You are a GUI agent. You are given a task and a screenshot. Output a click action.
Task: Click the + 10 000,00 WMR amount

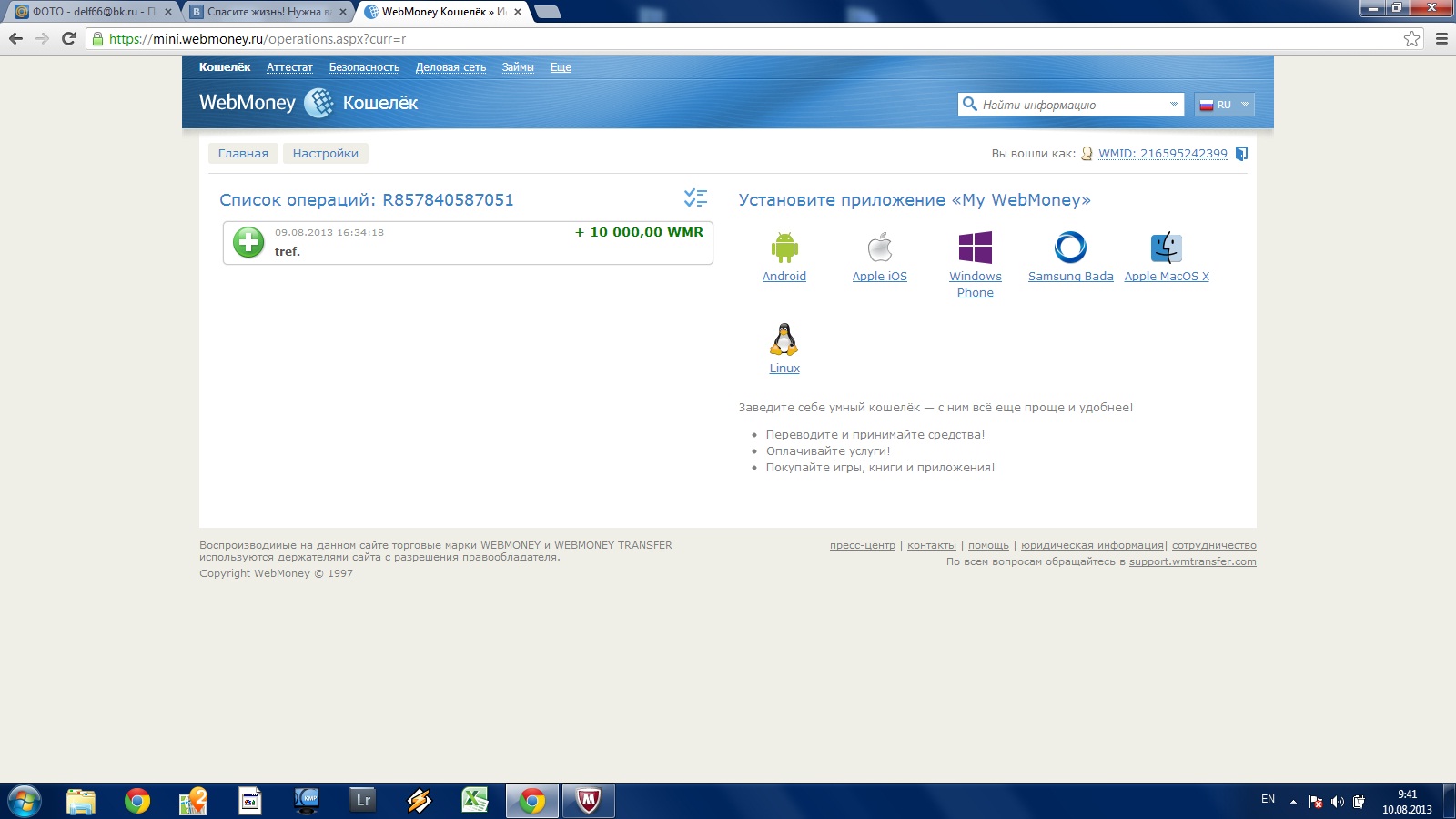639,232
